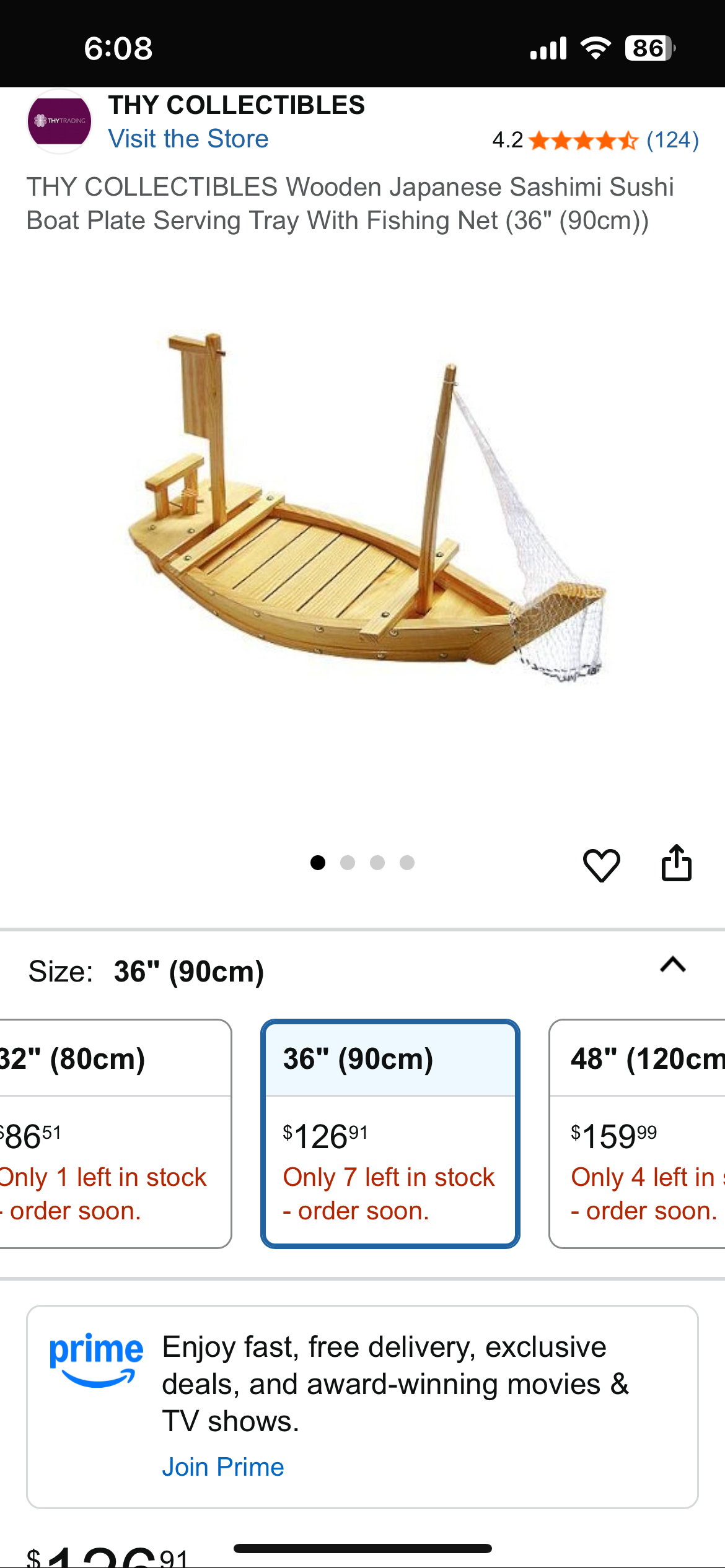Tap the THY Trading store logo
This screenshot has width=725, height=1568.
click(59, 121)
